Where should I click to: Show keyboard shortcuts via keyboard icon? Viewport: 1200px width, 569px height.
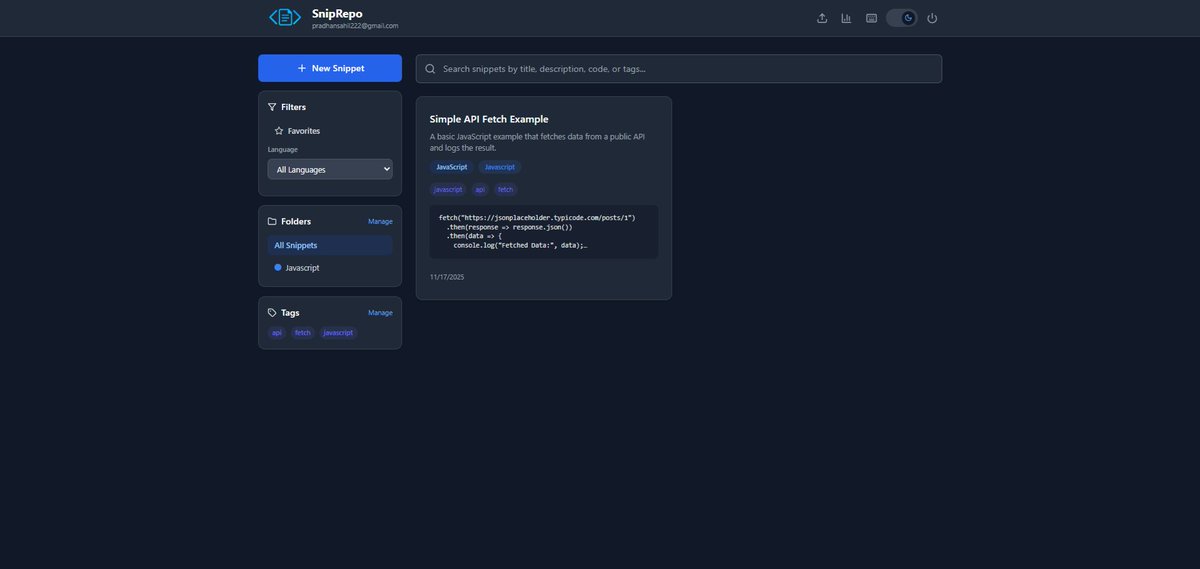point(871,18)
